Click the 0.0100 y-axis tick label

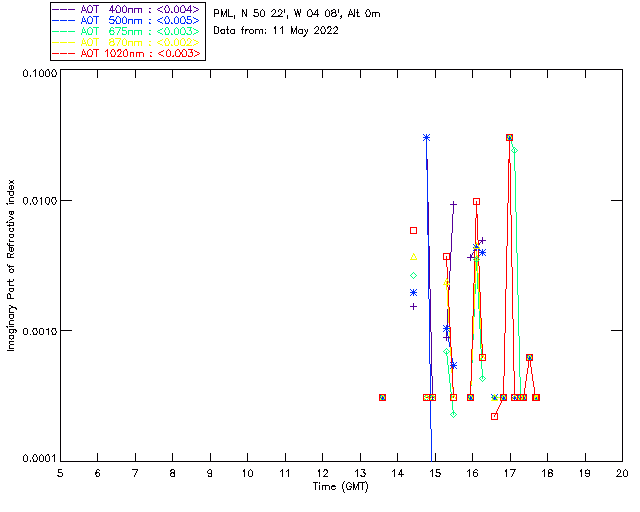pyautogui.click(x=39, y=201)
